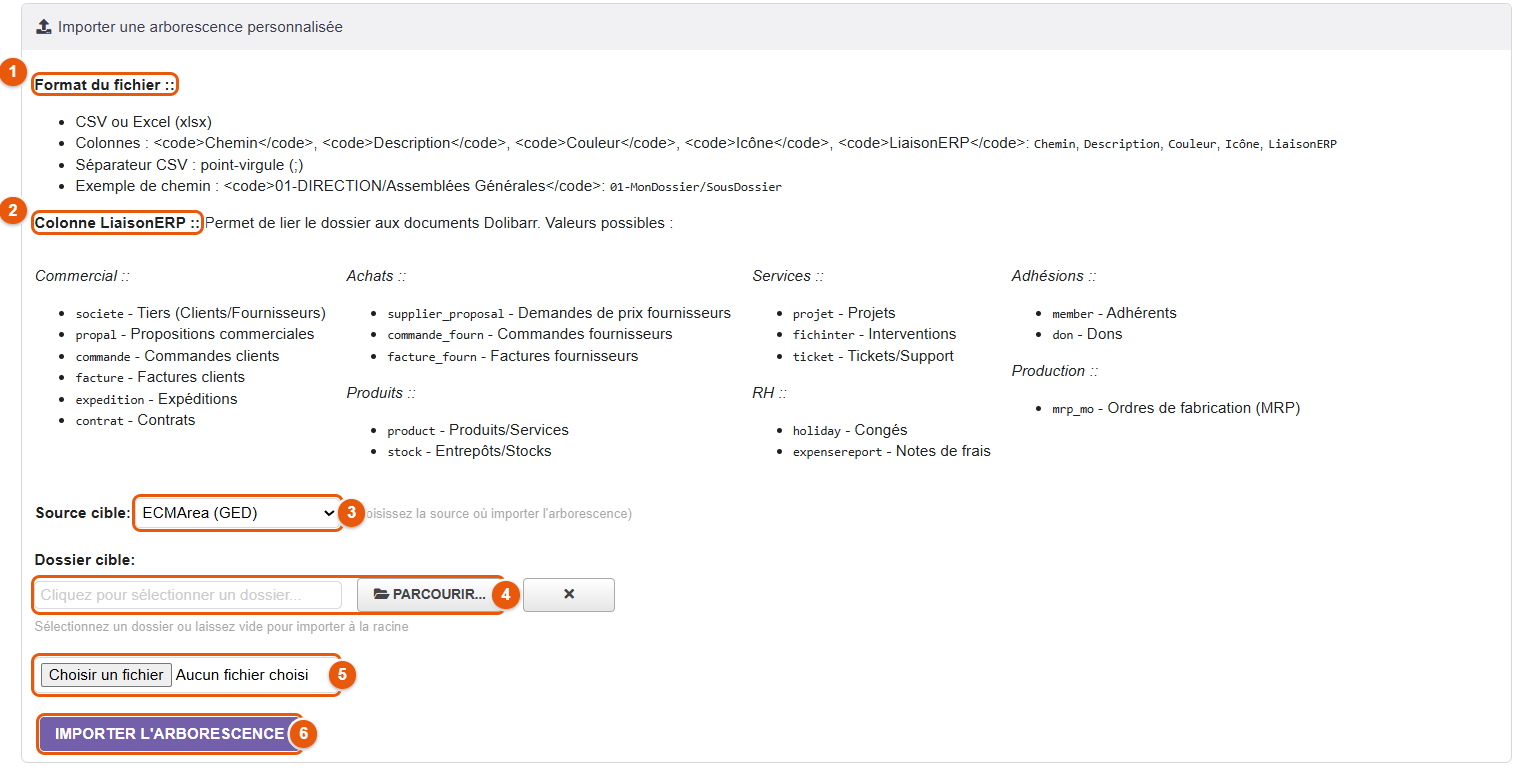Click the "supplier_proposal" list entry
The width and height of the screenshot is (1525, 780).
pos(560,313)
